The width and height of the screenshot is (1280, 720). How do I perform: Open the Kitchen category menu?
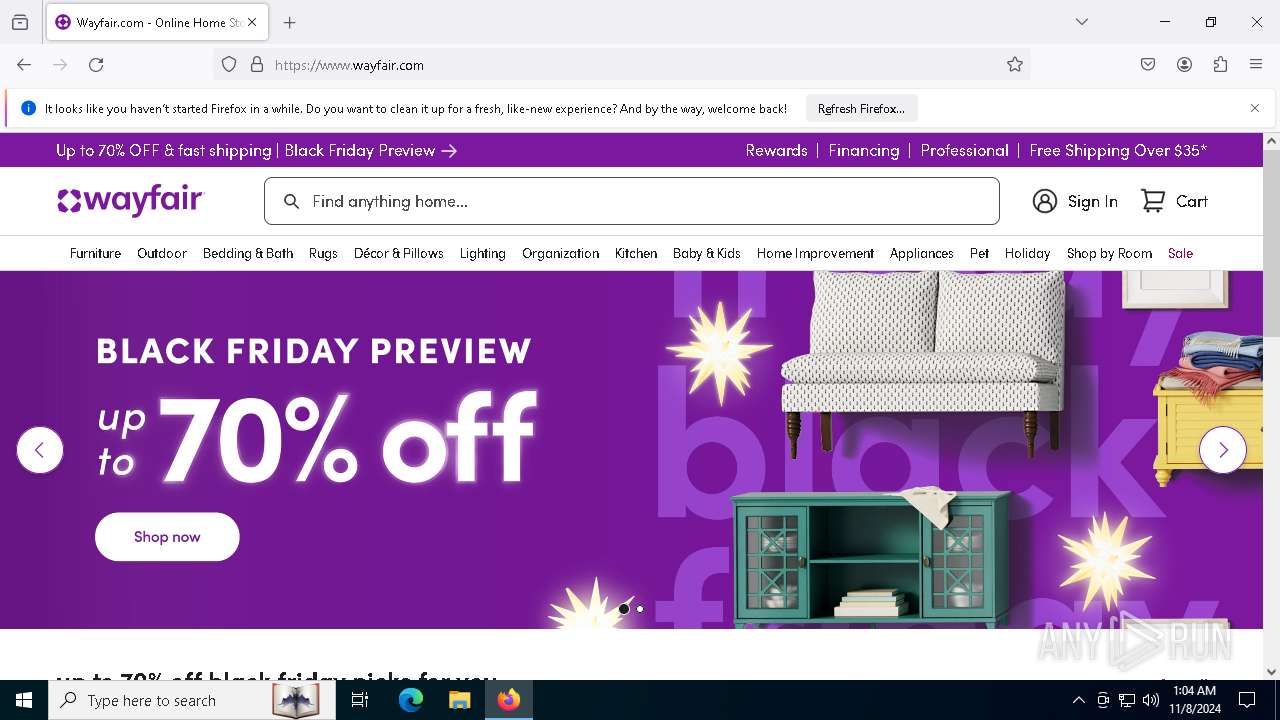coord(636,254)
